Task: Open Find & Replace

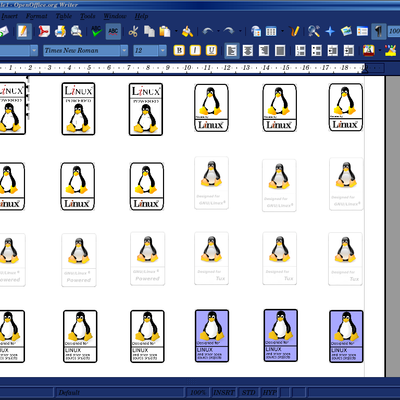Action: tap(314, 32)
